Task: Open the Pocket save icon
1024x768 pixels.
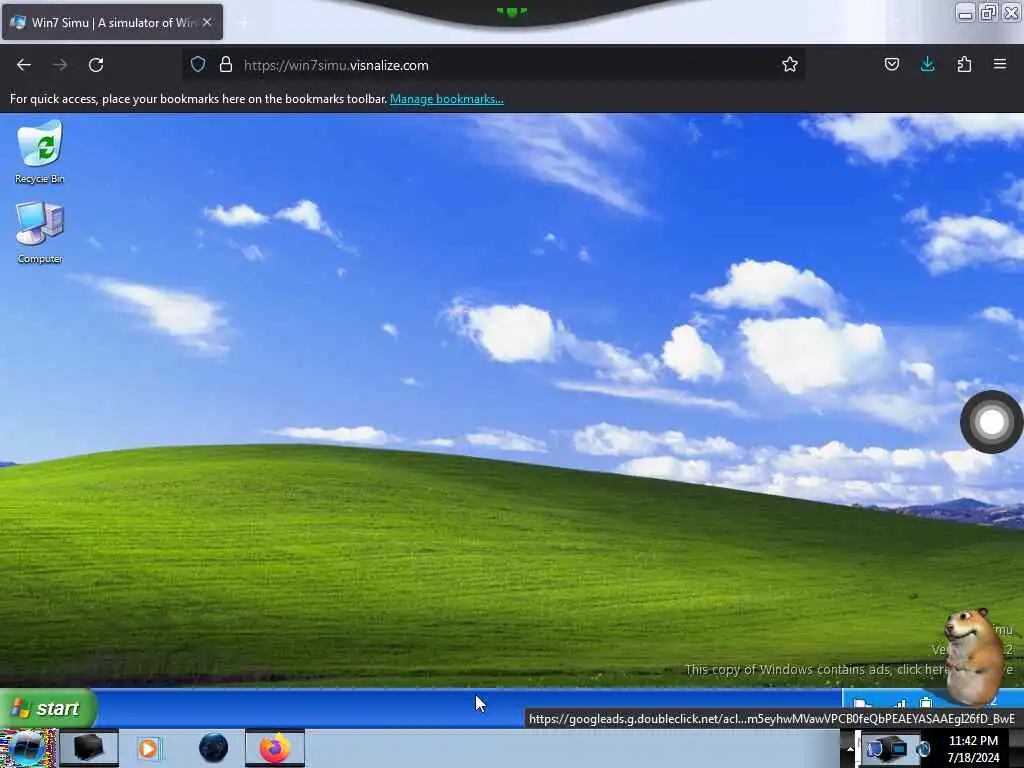Action: [x=891, y=64]
